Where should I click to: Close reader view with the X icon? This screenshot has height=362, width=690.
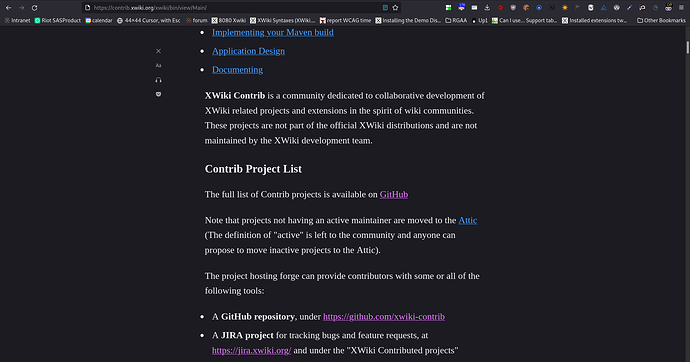click(158, 51)
